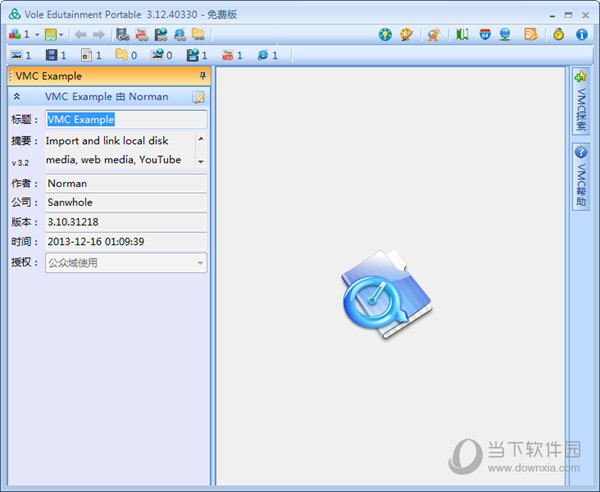The height and width of the screenshot is (492, 600).
Task: Click the link Internet Explorer page icon
Action: 179,35
